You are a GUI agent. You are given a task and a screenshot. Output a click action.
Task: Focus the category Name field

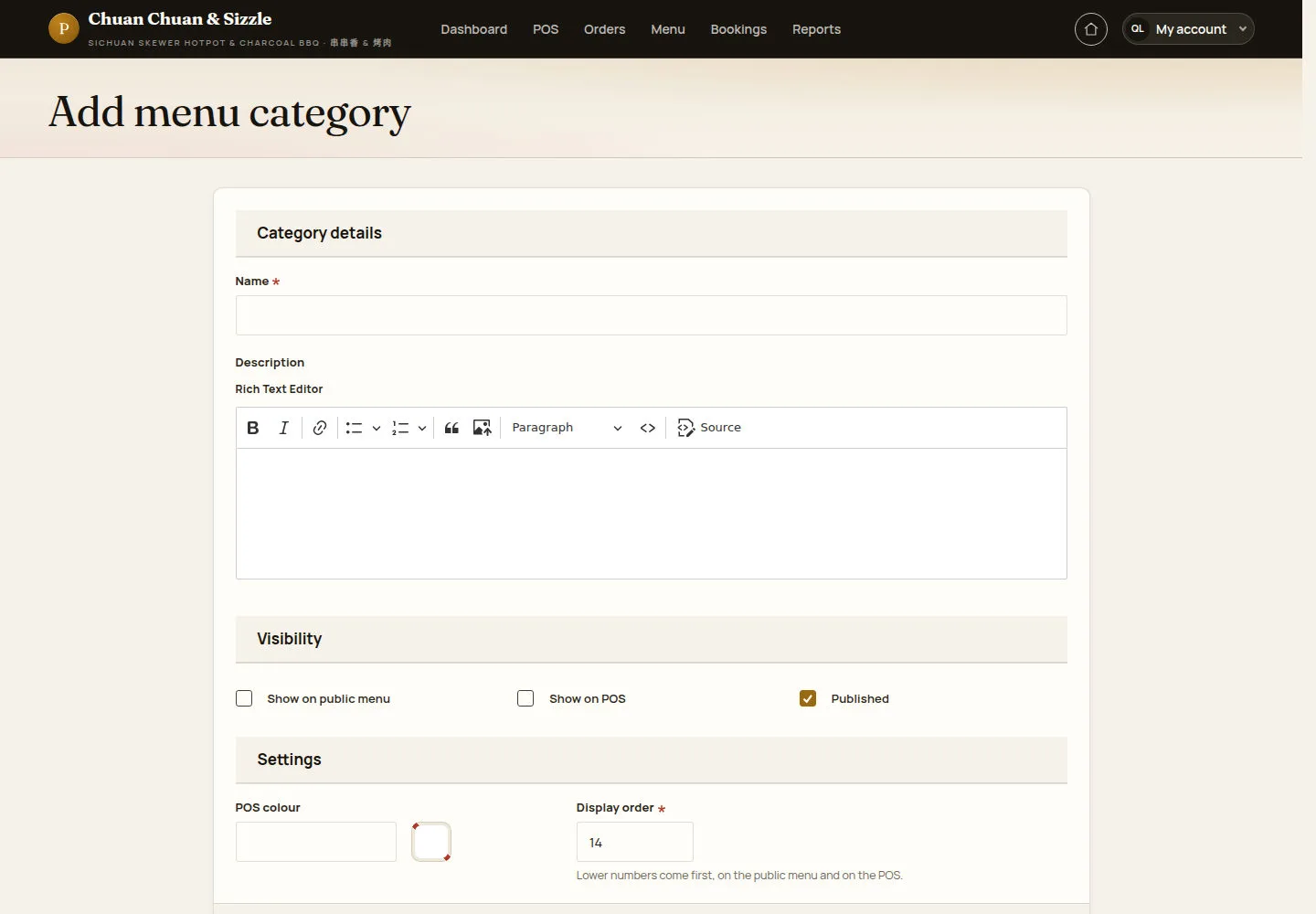pos(651,315)
